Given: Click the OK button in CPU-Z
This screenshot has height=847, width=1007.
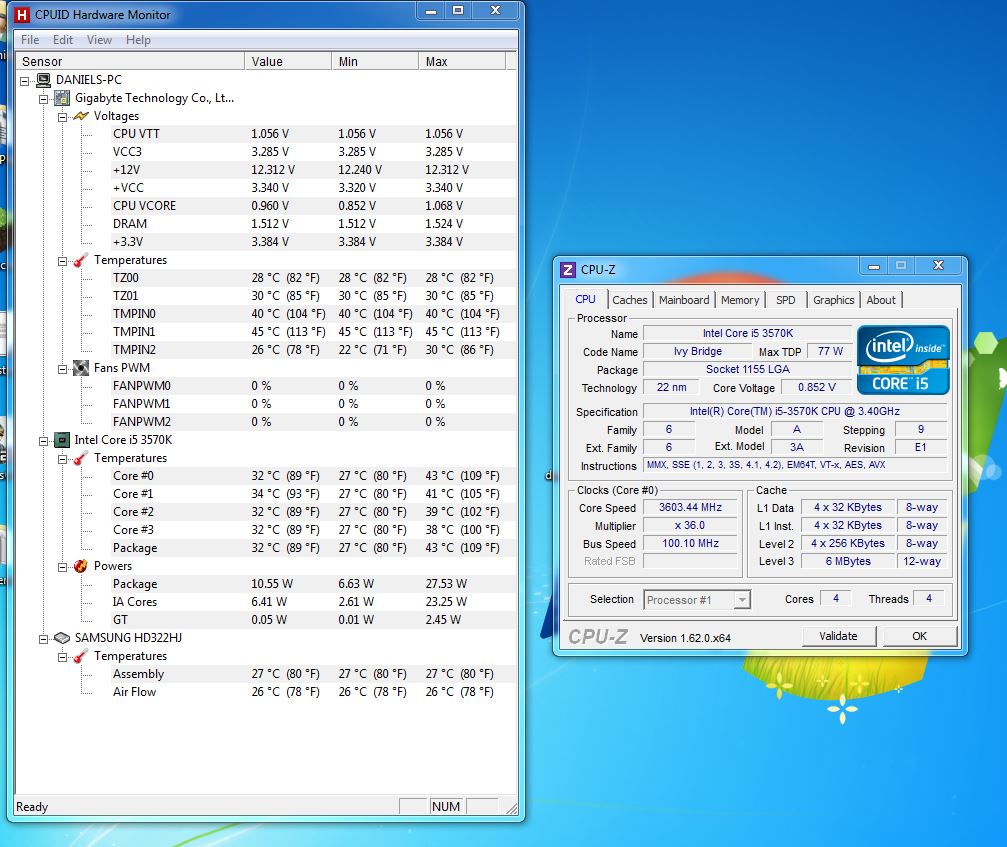Looking at the screenshot, I should pos(920,636).
